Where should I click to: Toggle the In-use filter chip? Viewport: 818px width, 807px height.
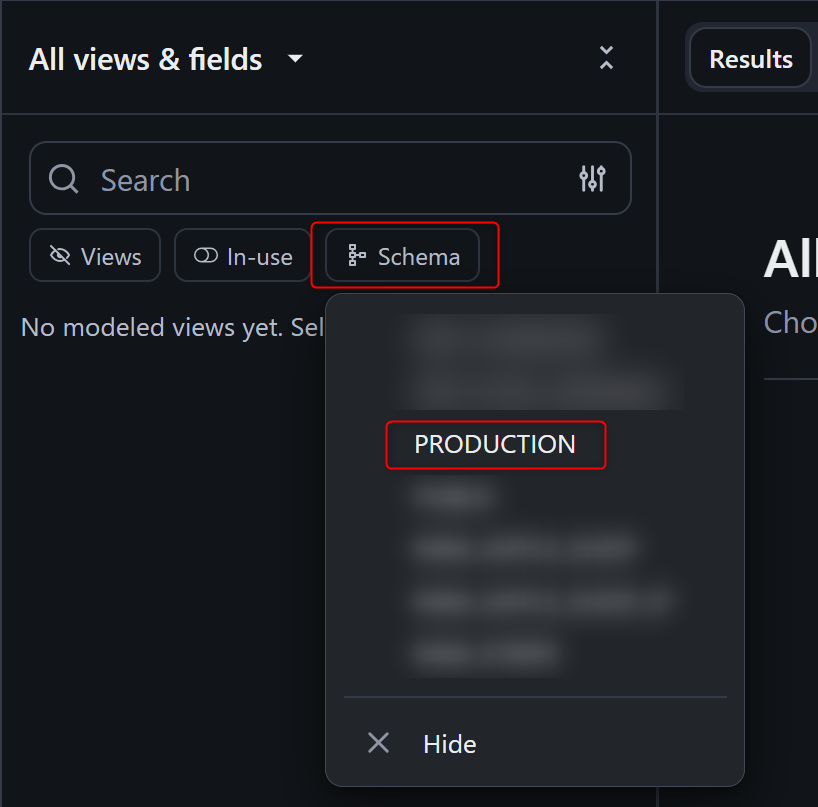tap(243, 257)
